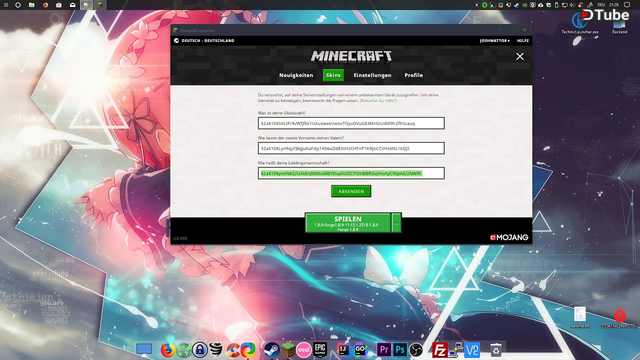Focus the Vorname deines Vaters answer field

351,148
